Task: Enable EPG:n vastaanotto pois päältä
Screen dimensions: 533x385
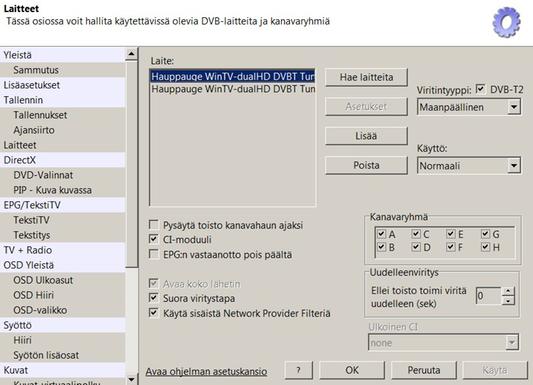Action: click(154, 254)
